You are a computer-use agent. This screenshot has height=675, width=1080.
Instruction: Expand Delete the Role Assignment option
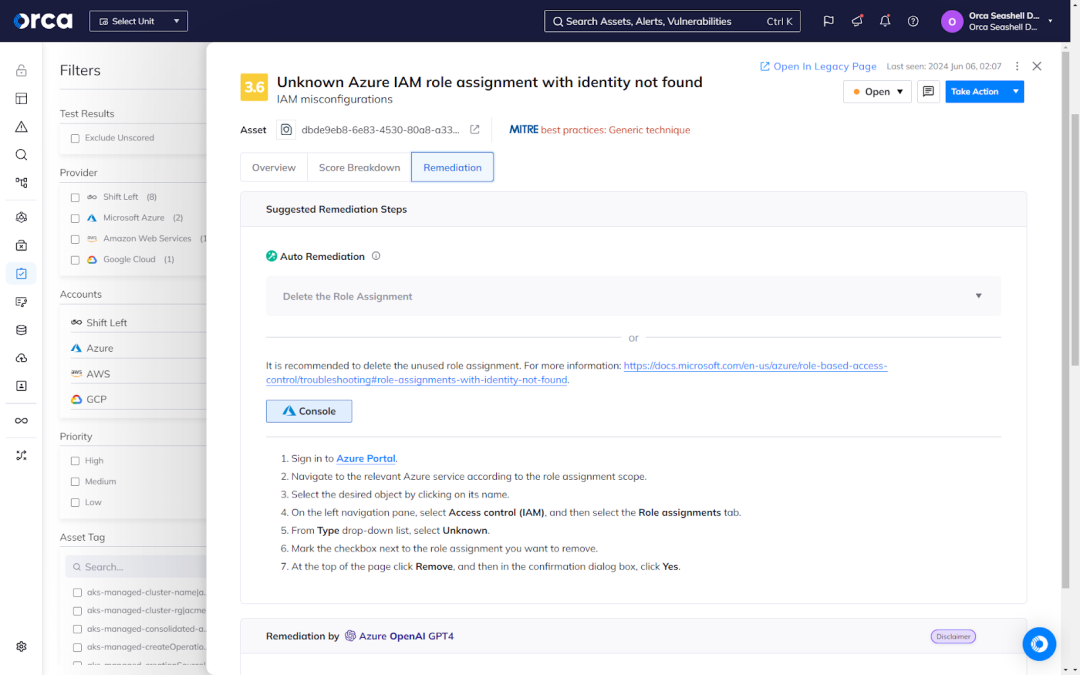click(633, 296)
